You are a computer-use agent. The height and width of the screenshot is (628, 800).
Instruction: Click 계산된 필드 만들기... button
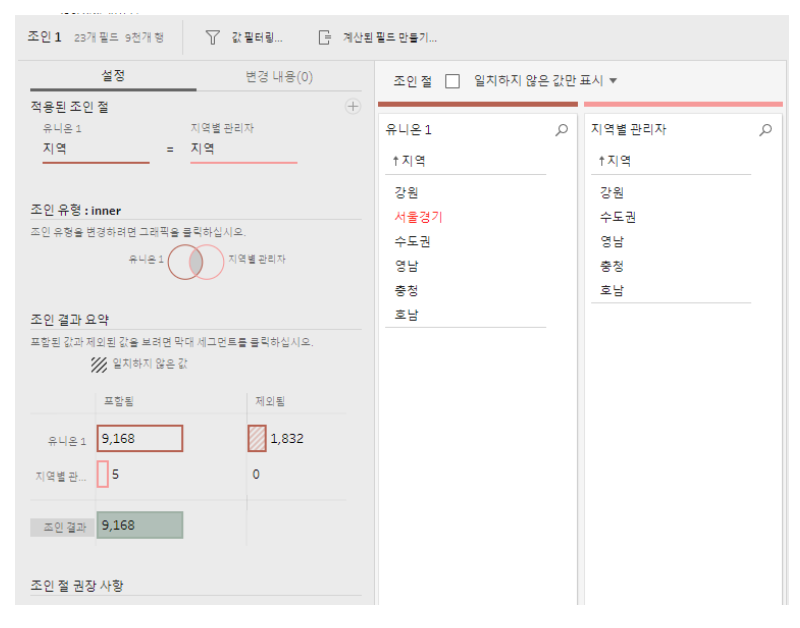(x=389, y=37)
